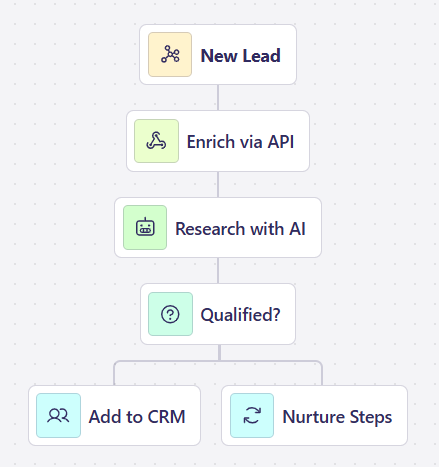Click the question mark icon on Qualified?
Image resolution: width=439 pixels, height=467 pixels.
click(170, 314)
